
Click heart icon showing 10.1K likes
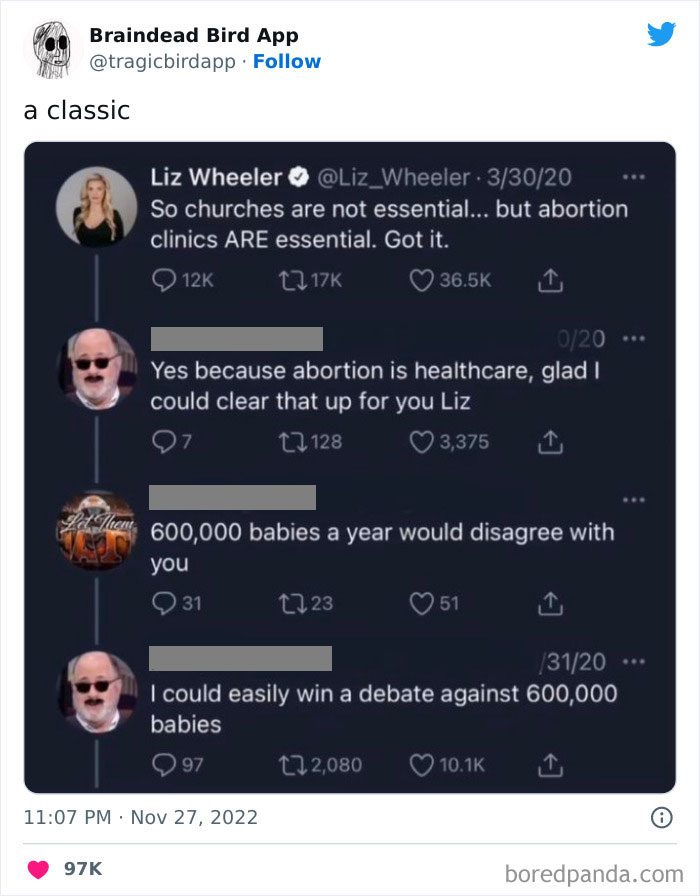coord(420,765)
